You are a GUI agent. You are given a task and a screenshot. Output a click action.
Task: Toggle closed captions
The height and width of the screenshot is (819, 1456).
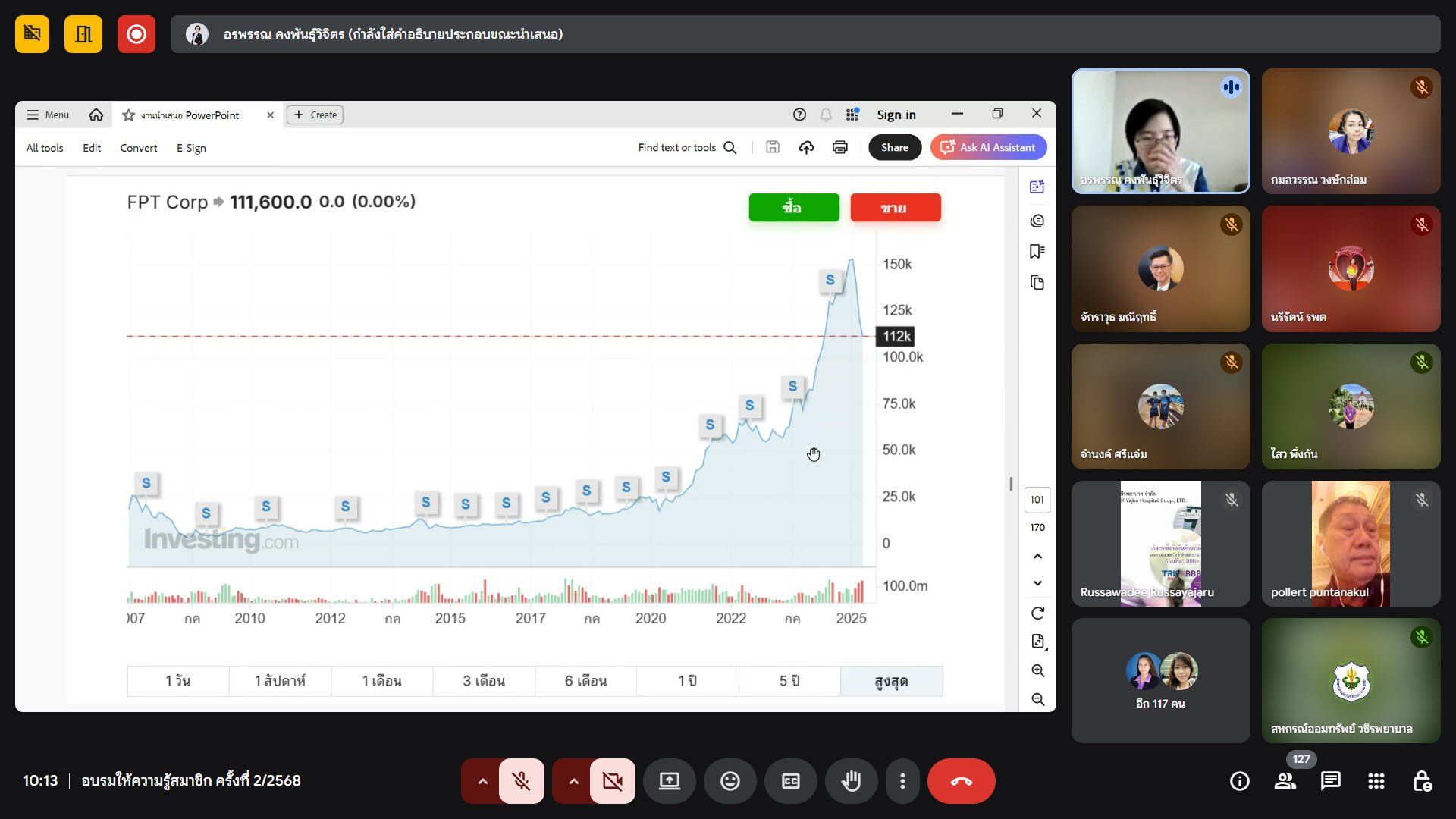point(791,781)
